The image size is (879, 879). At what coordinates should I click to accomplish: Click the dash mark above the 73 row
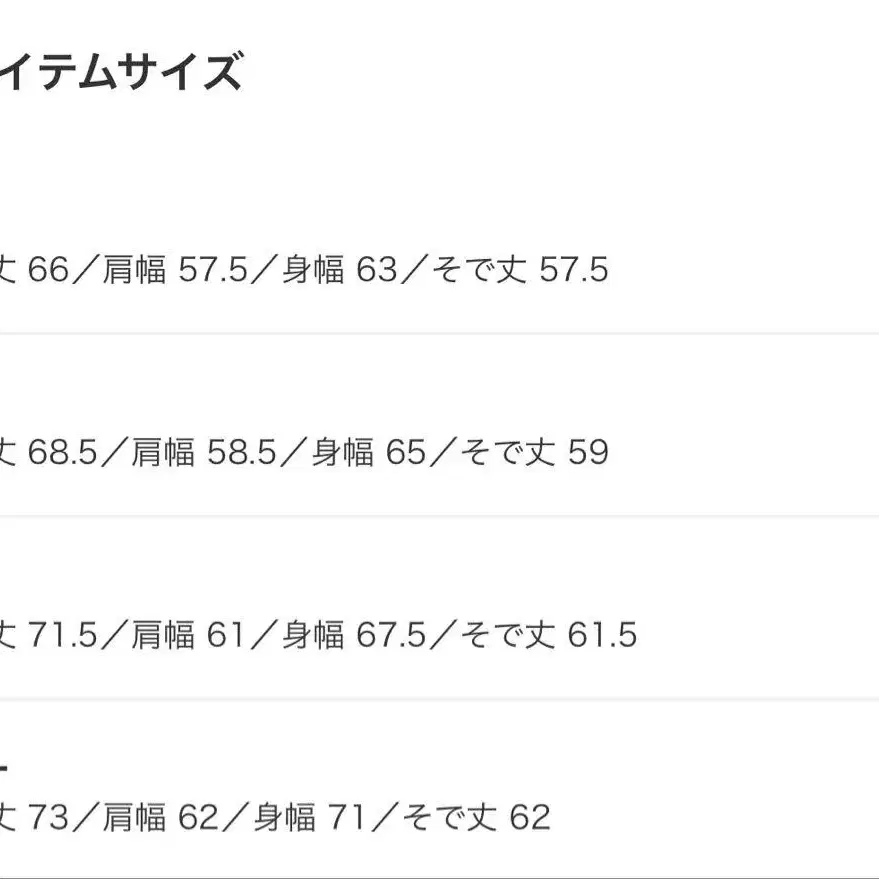(4, 768)
